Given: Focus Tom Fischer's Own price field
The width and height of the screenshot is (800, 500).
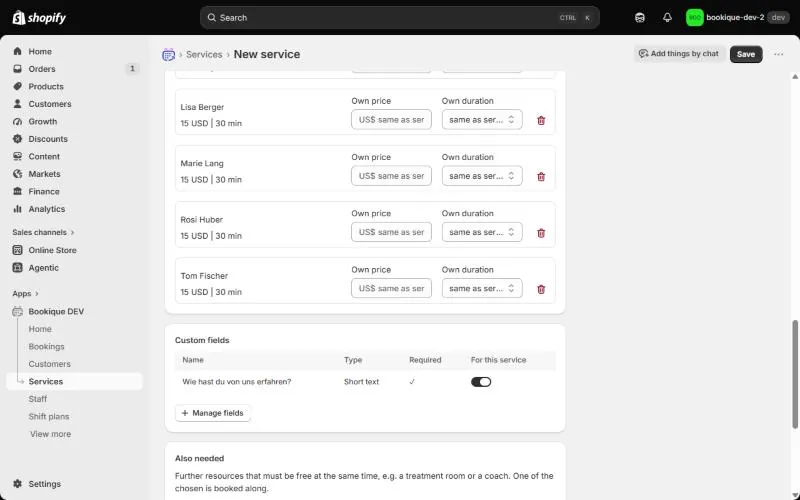Looking at the screenshot, I should point(391,288).
